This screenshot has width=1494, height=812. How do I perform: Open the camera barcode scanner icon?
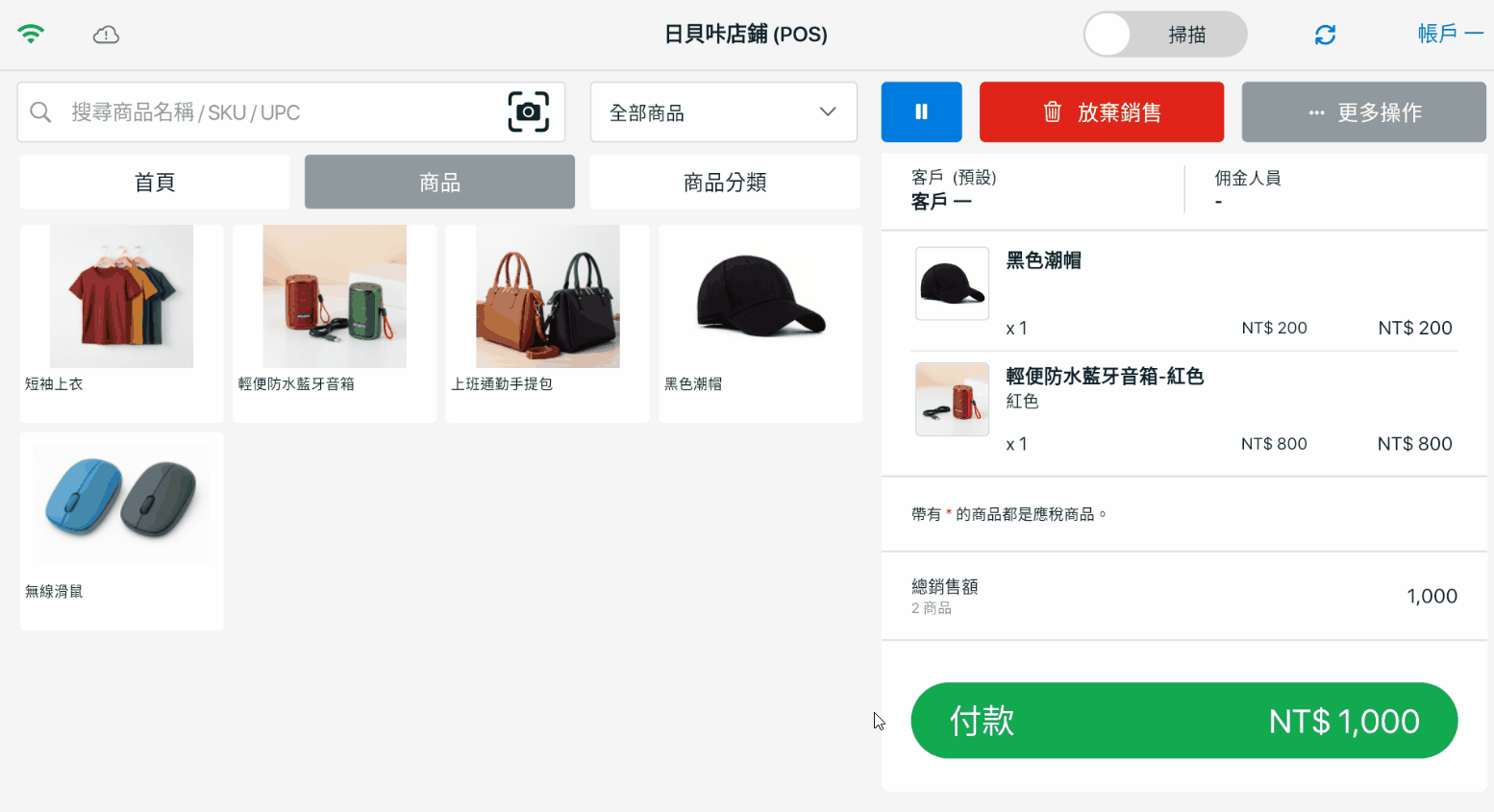[x=528, y=112]
